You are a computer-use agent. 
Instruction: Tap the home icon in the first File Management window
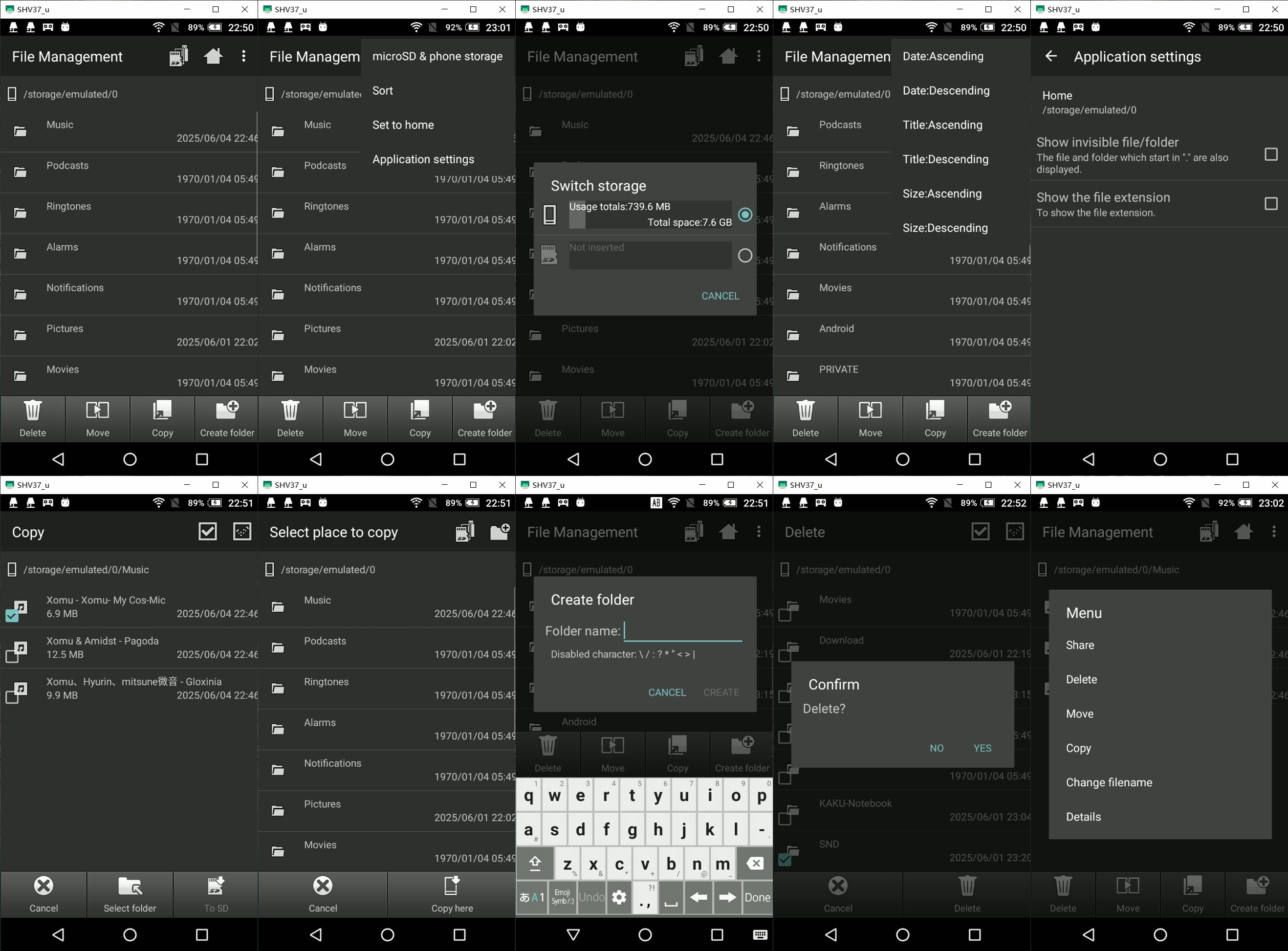(x=213, y=56)
